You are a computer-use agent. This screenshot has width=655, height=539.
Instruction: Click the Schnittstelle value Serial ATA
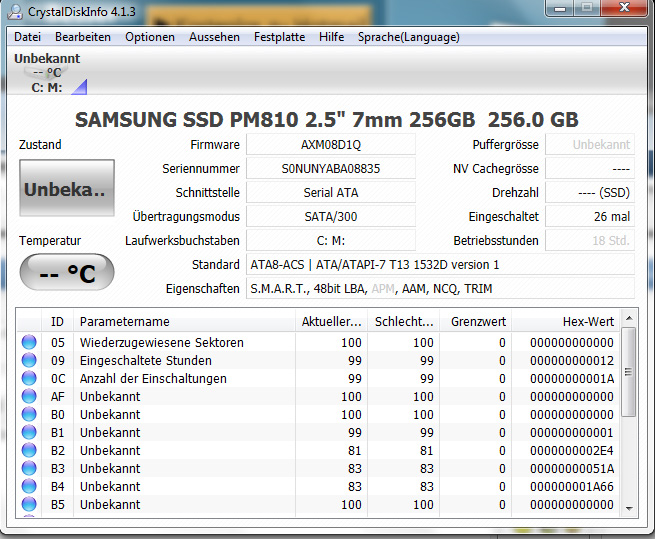click(331, 193)
